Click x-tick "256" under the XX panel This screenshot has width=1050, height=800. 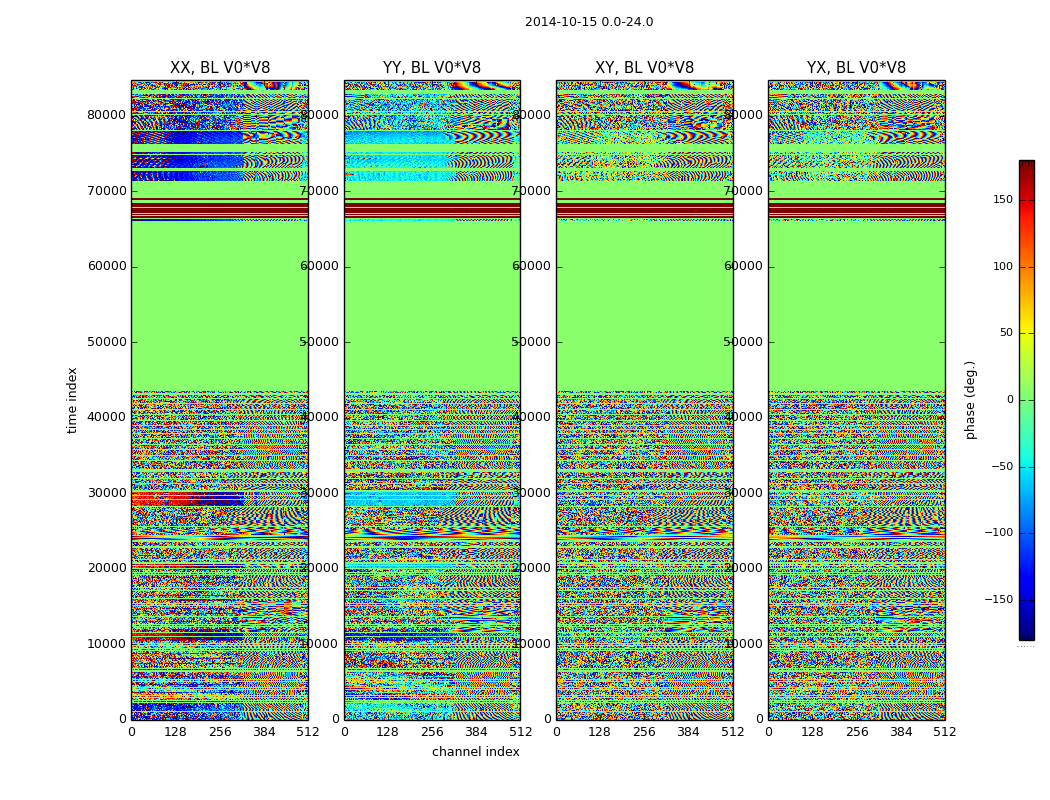coord(220,732)
